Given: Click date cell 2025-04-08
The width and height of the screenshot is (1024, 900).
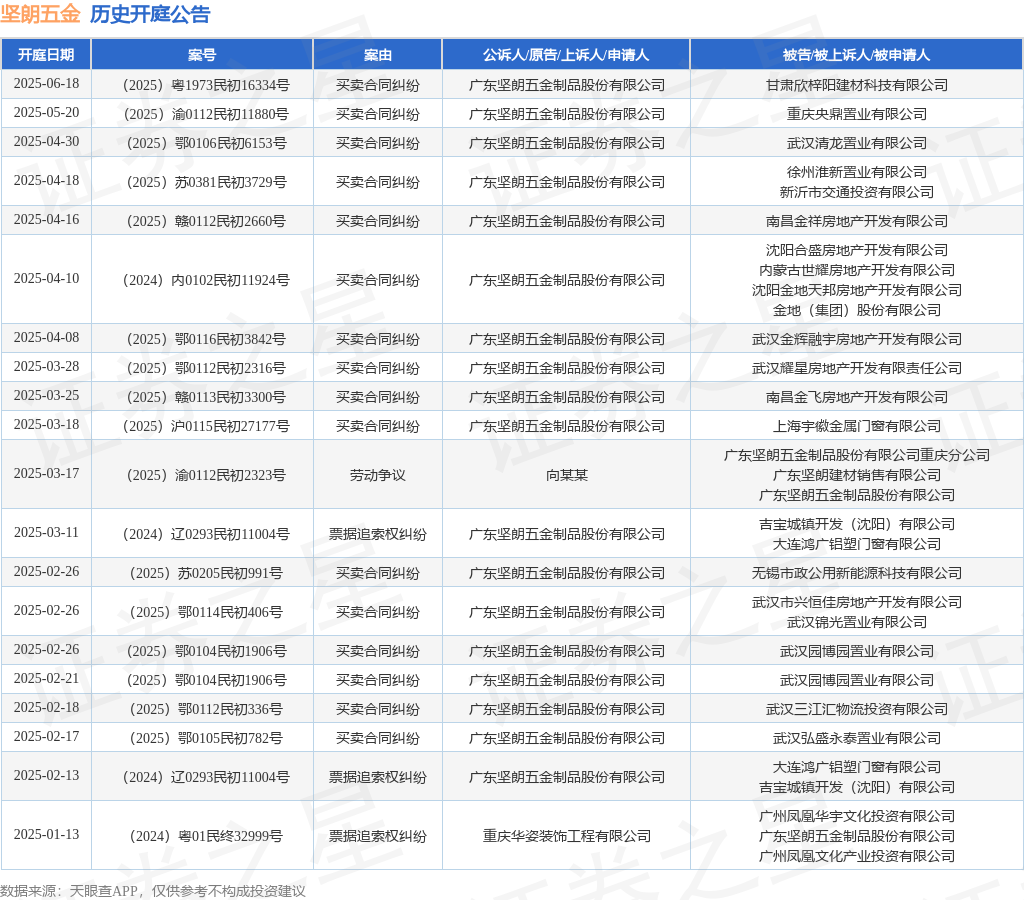Looking at the screenshot, I should point(46,337).
